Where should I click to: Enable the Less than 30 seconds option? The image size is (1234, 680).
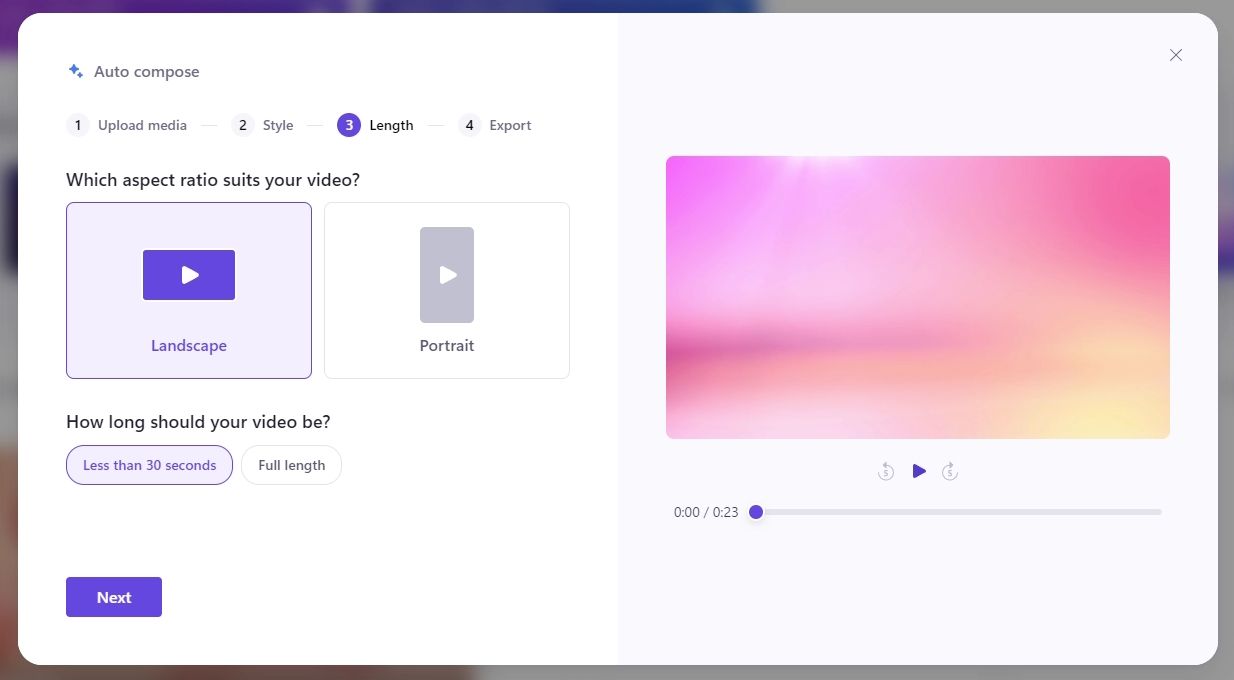[x=149, y=465]
